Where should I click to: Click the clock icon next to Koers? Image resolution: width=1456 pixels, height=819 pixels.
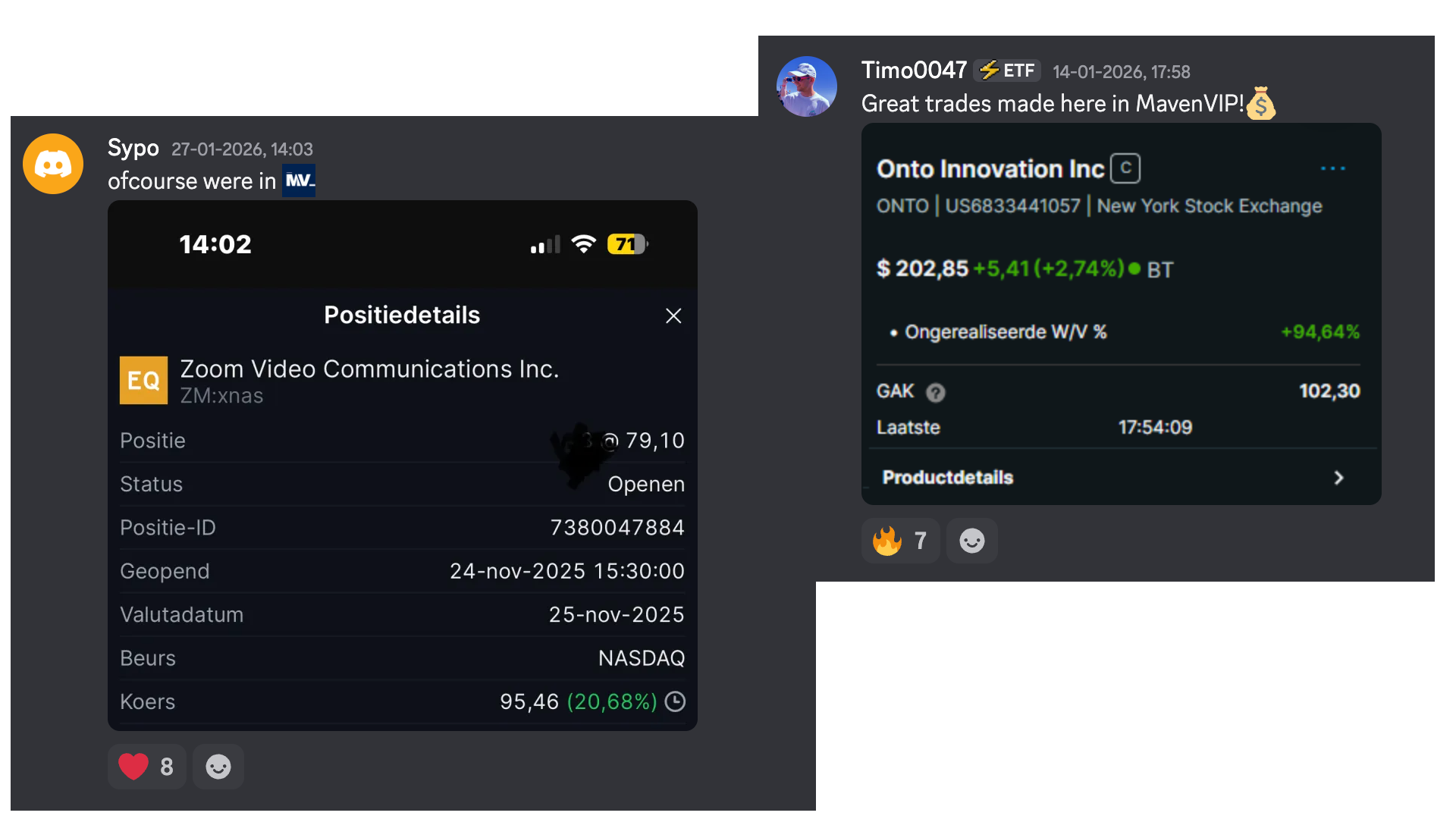tap(675, 701)
